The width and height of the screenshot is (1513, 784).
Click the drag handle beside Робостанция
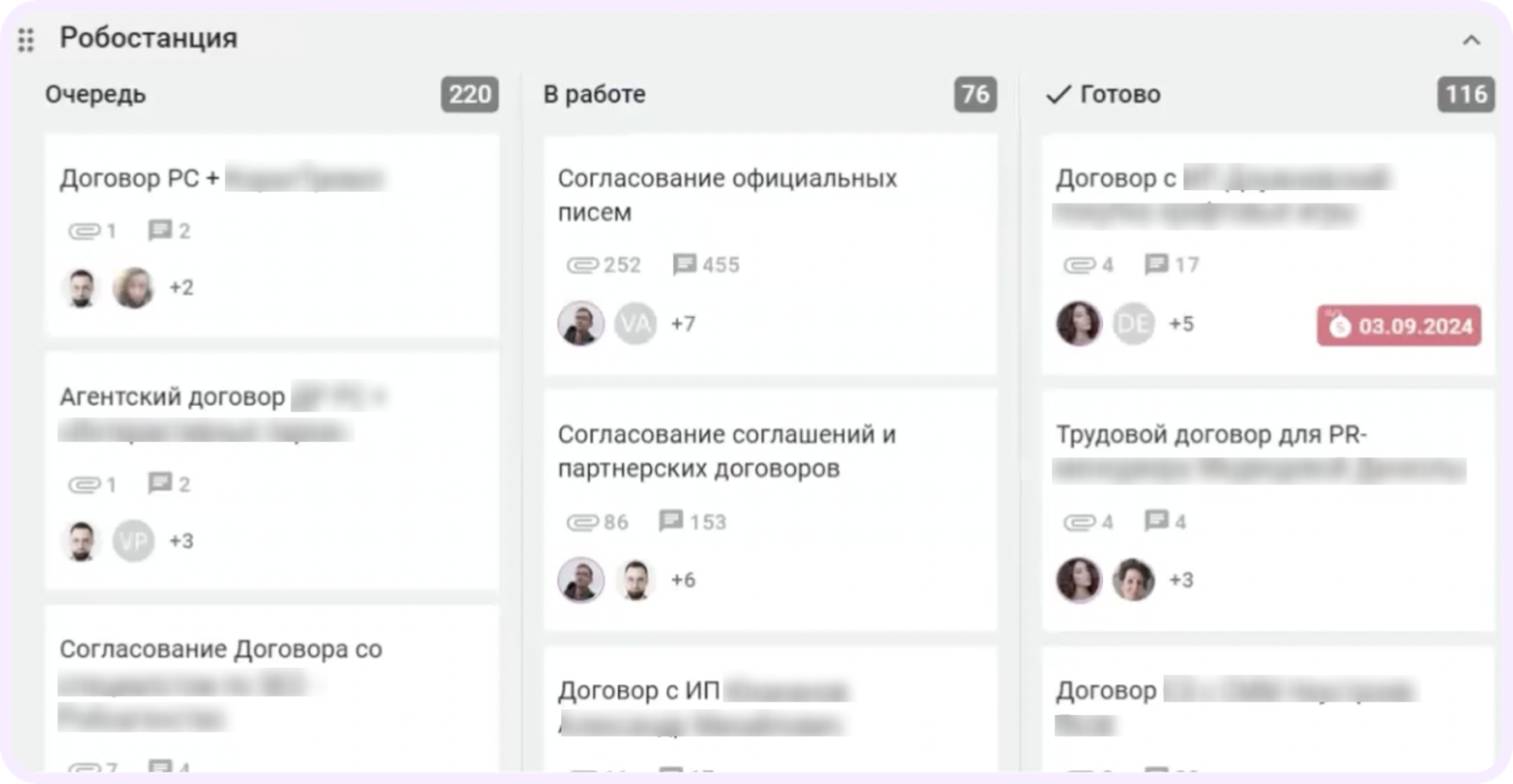pos(26,39)
